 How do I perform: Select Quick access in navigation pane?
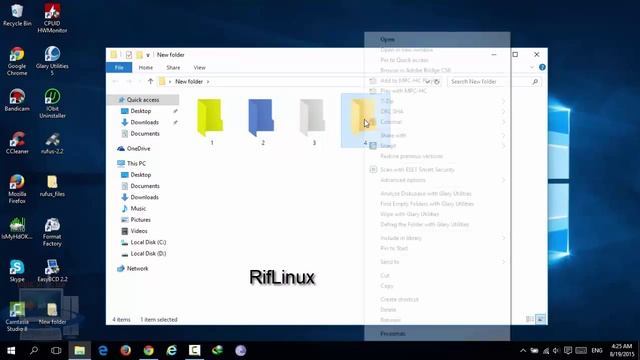pos(143,100)
